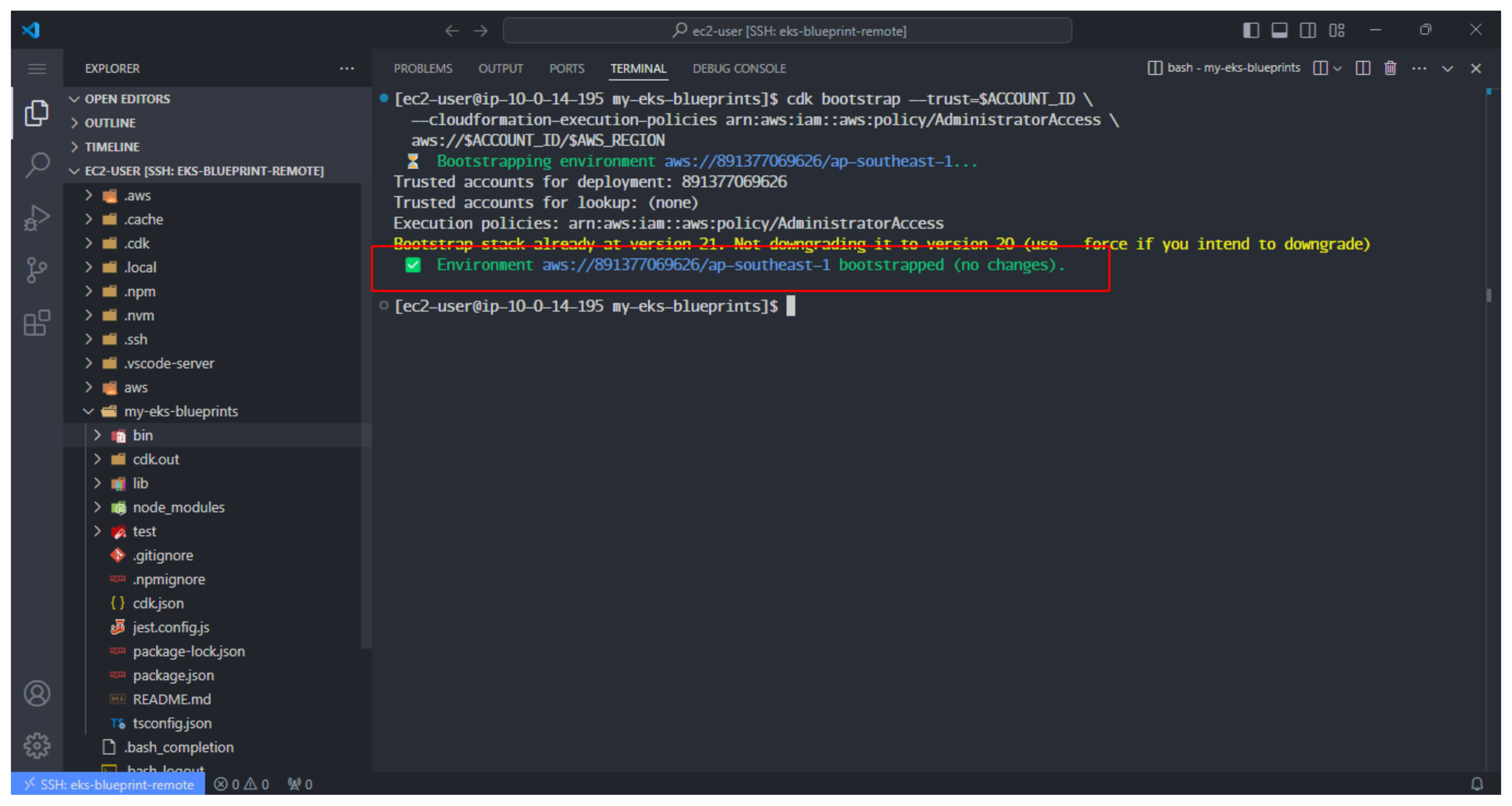1512x806 pixels.
Task: Toggle the primary side bar layout icon
Action: [1250, 30]
